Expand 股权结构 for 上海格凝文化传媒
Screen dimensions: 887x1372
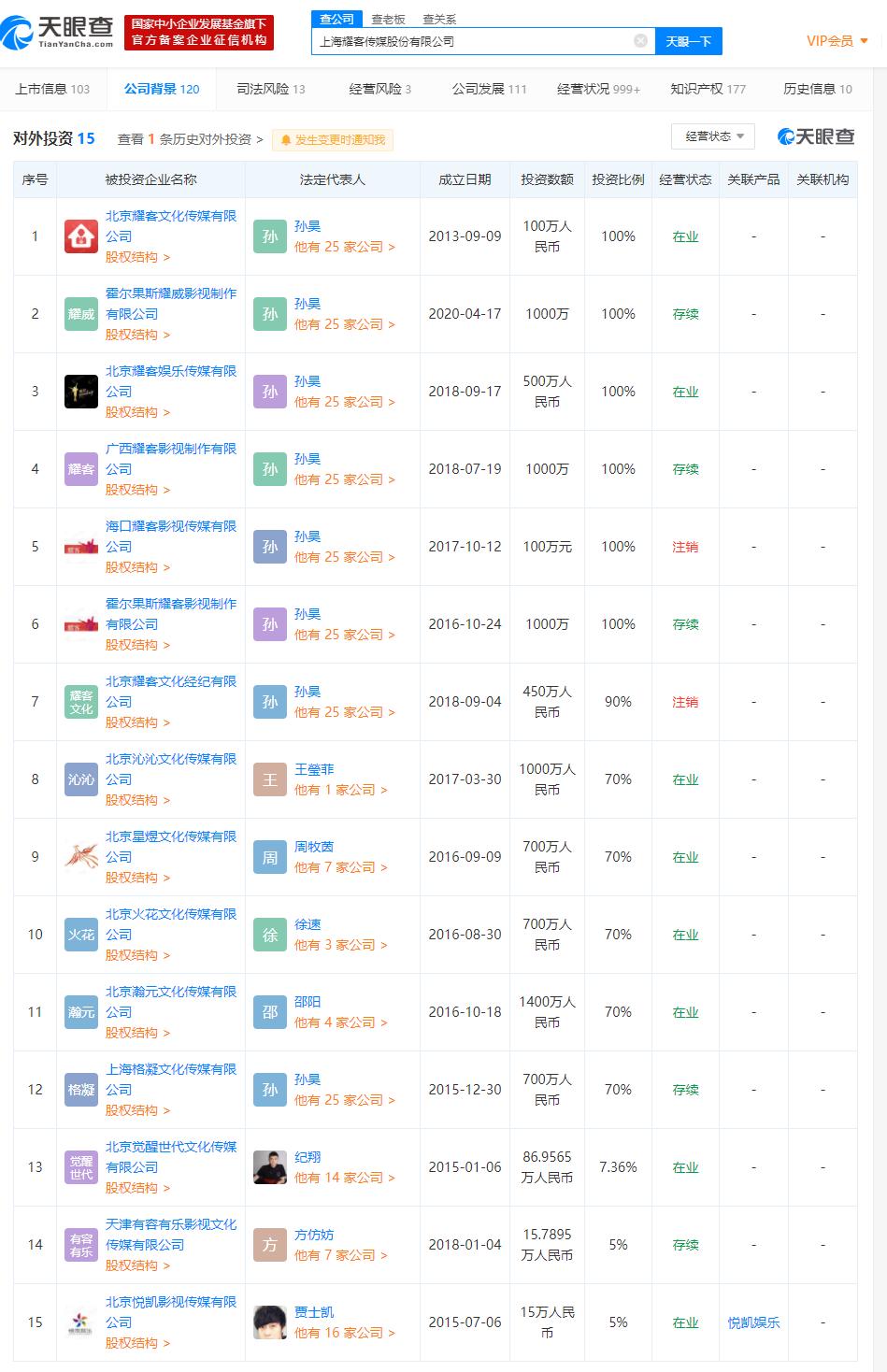[x=137, y=1110]
